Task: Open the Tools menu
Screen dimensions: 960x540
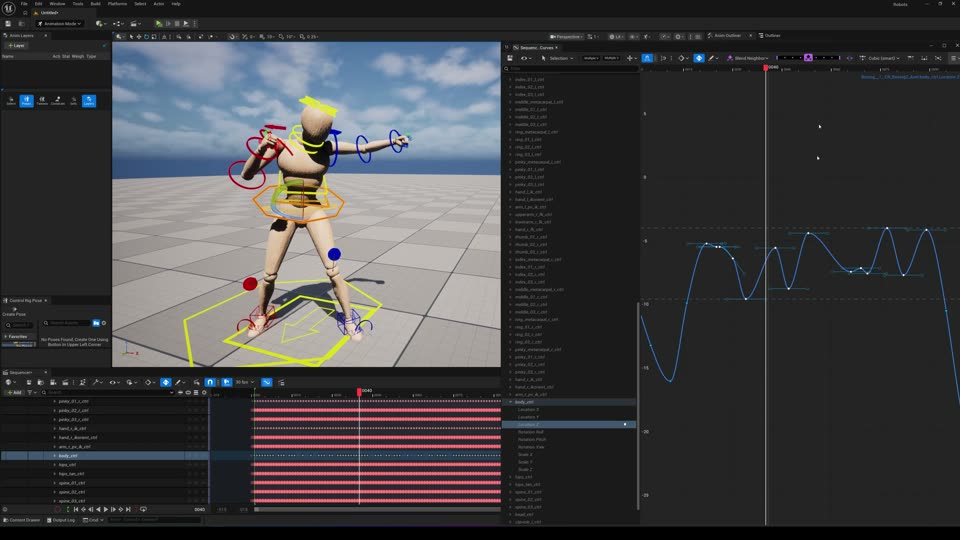Action: [78, 4]
